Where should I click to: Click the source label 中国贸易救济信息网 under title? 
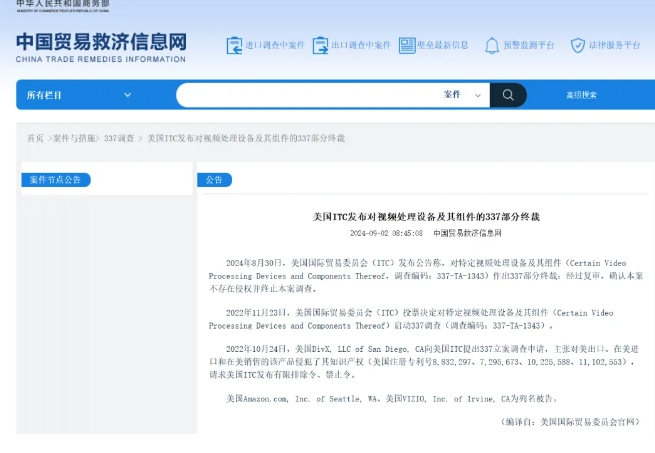pyautogui.click(x=467, y=233)
